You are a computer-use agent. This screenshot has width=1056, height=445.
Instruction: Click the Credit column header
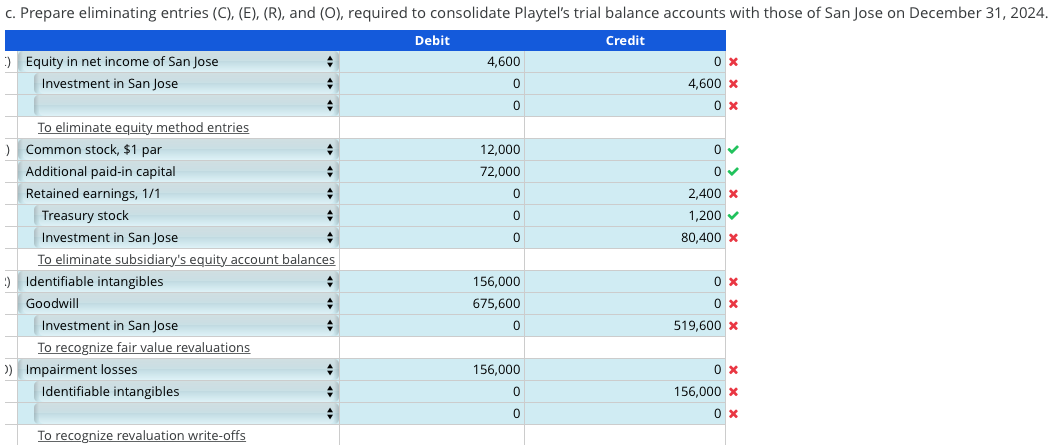(x=625, y=40)
